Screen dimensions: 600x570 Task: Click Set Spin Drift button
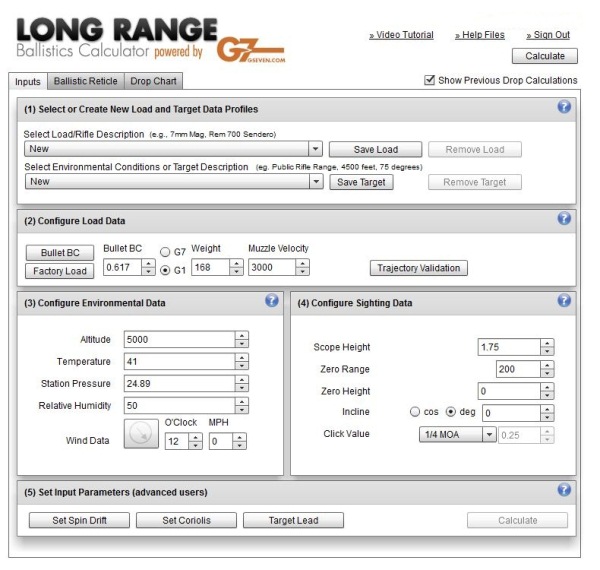(79, 520)
